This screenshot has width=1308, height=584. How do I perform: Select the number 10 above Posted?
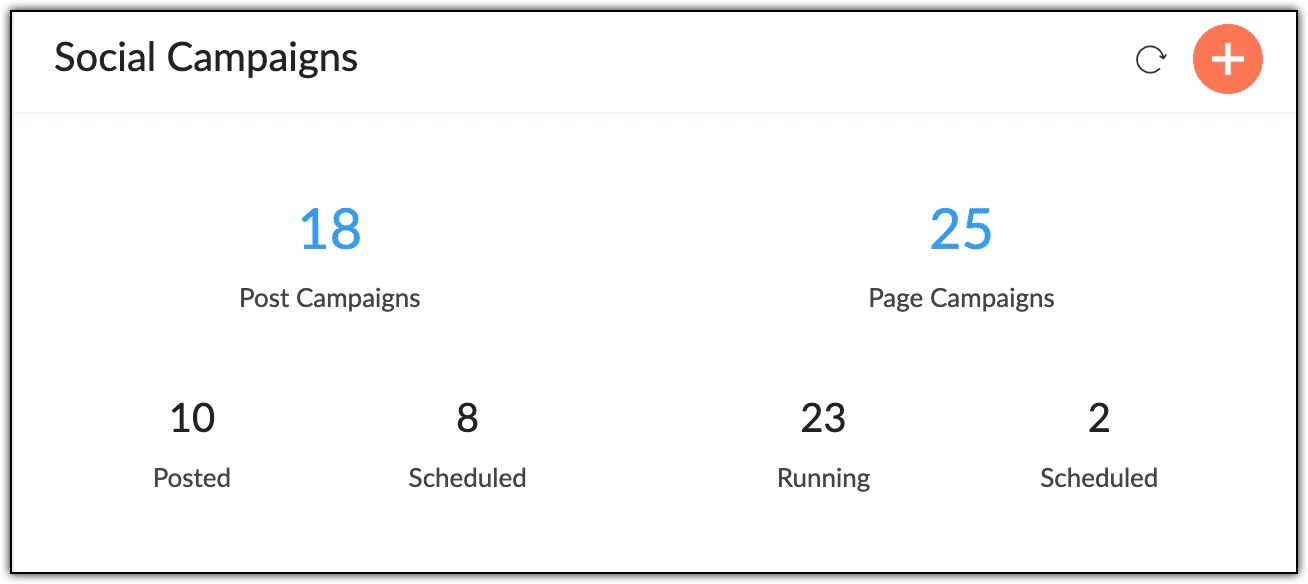pyautogui.click(x=192, y=418)
